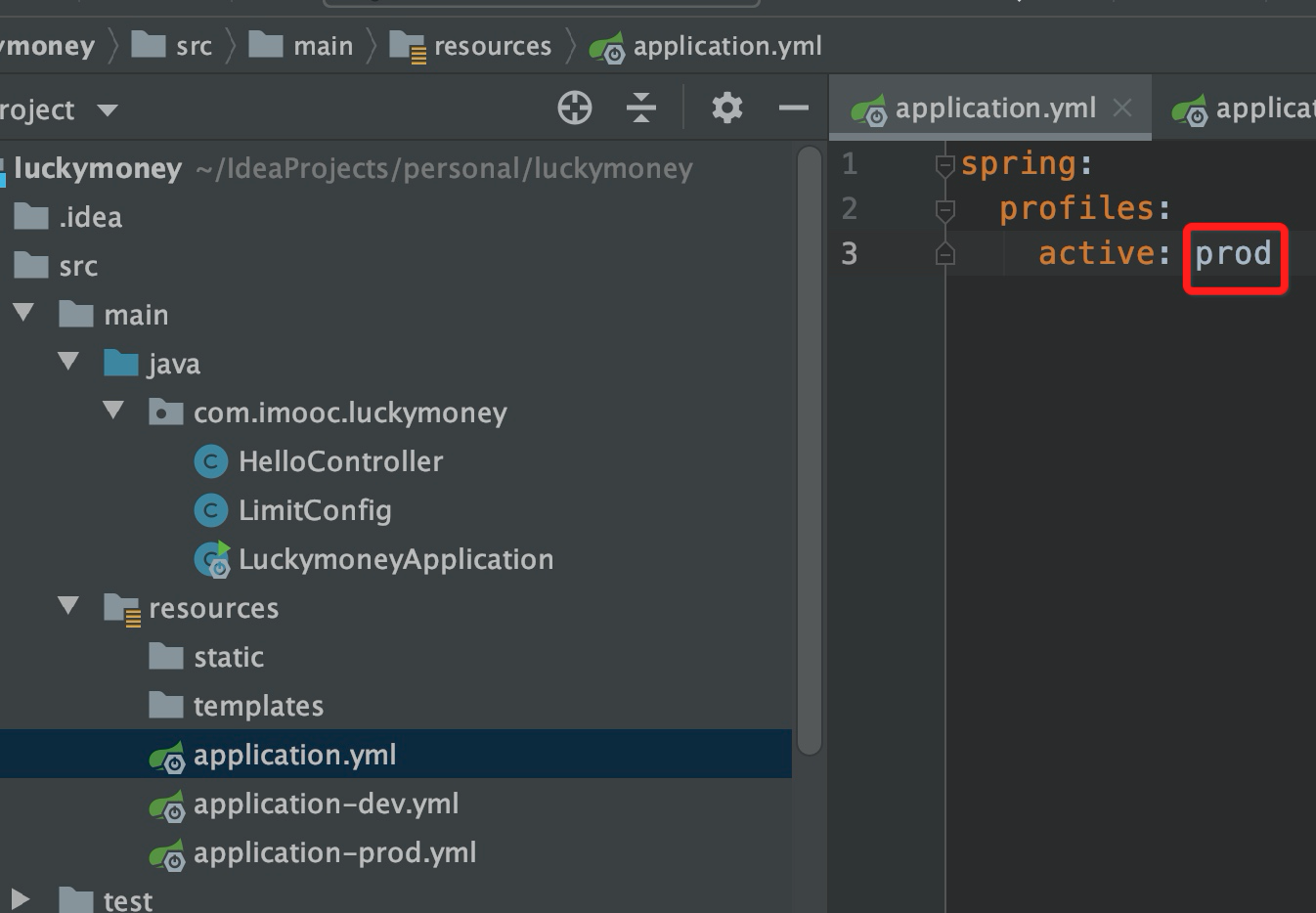Collapse the resources folder arrow
Screen dimensions: 1316x913
tap(68, 607)
